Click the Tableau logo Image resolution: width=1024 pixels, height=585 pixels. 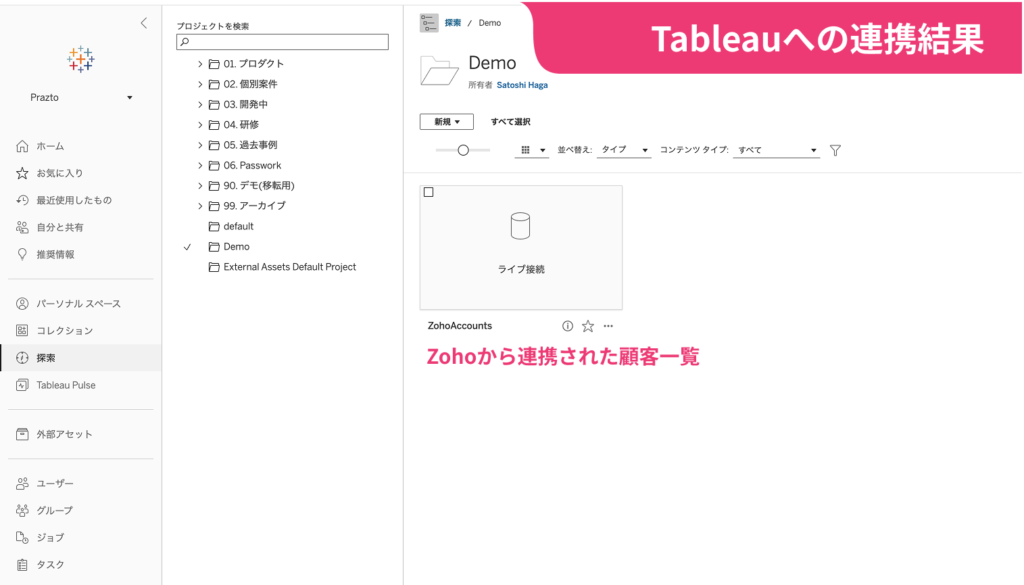(x=80, y=59)
